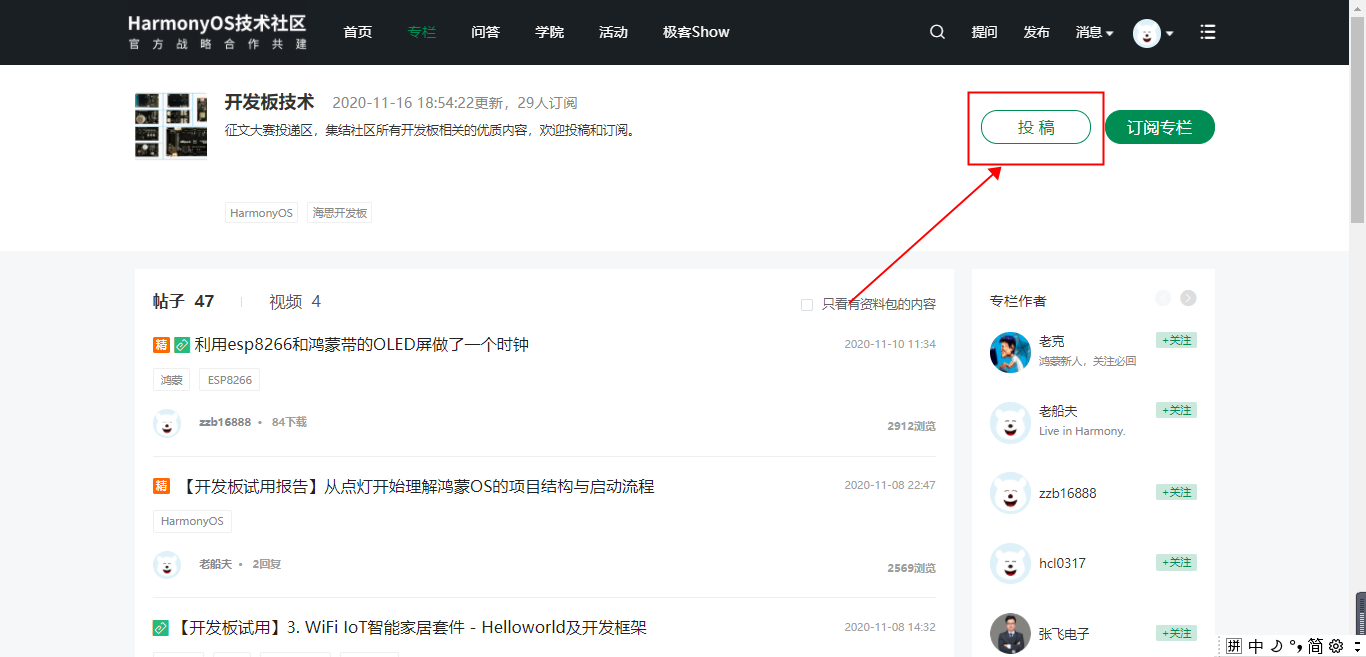The image size is (1366, 657).
Task: Click zzb16888's avatar under the esp8266 post
Action: click(167, 423)
